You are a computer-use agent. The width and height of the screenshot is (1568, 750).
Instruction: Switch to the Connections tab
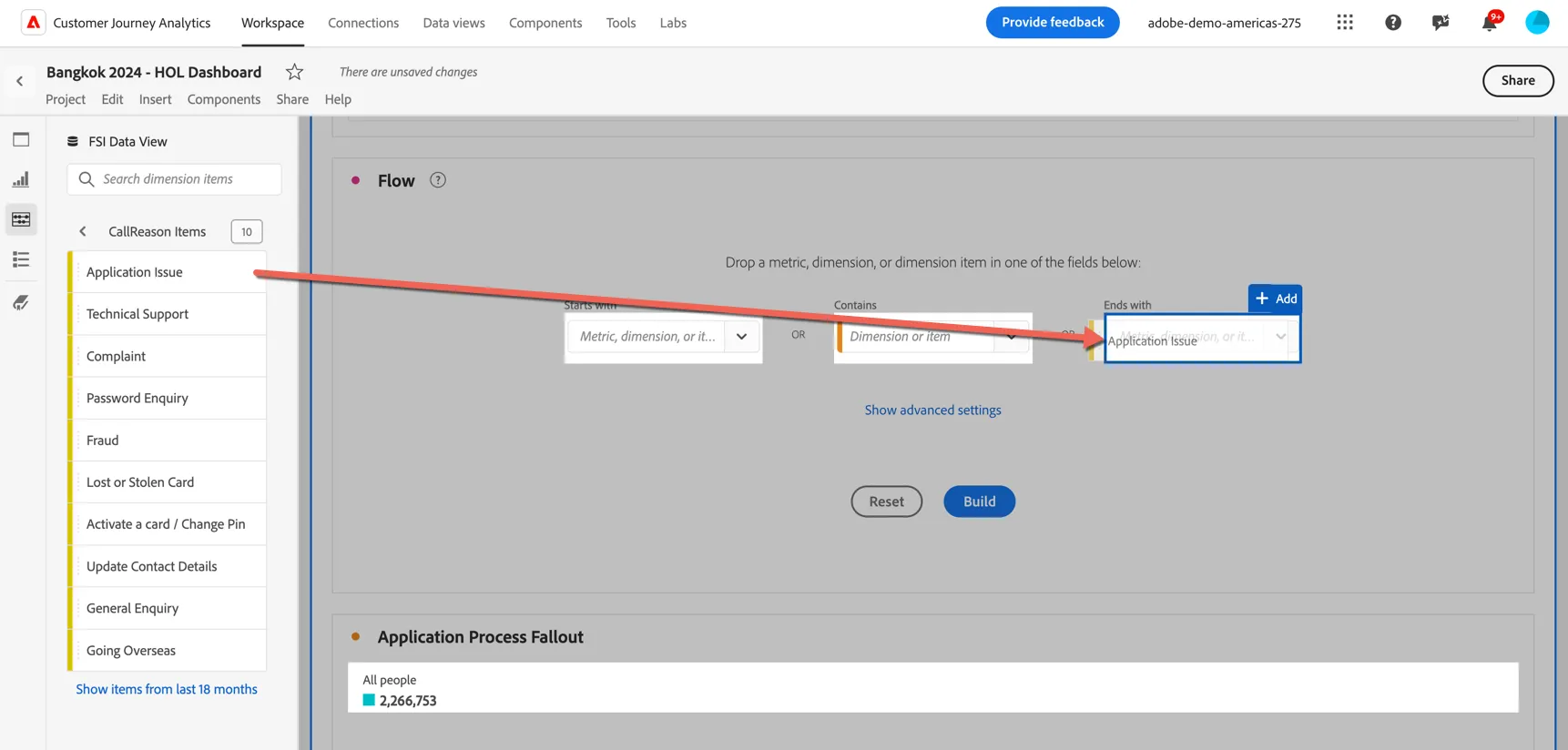coord(363,23)
